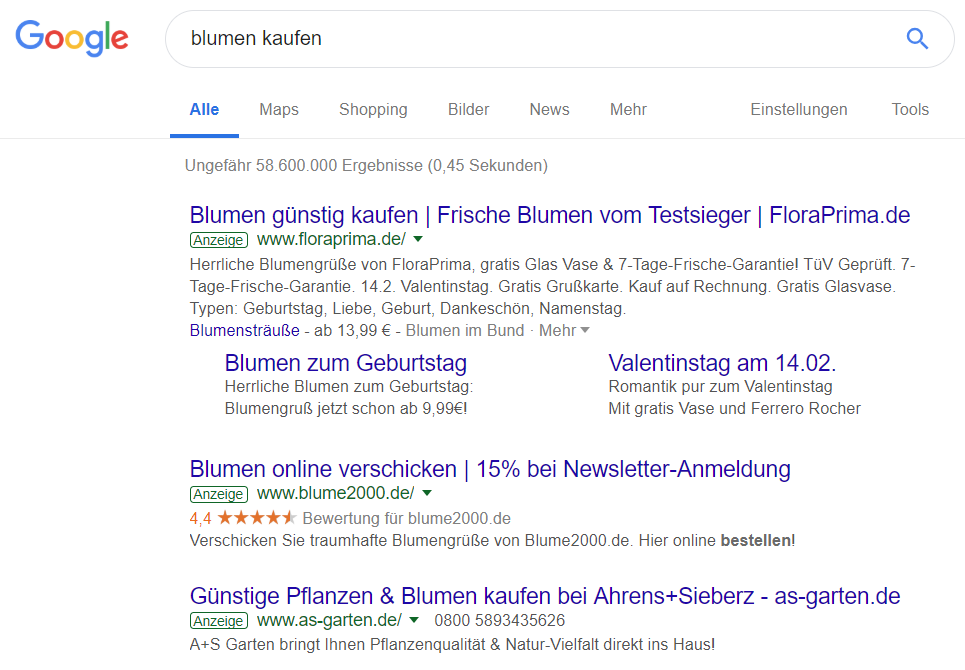Switch to the Bilder tab
Image resolution: width=965 pixels, height=670 pixels.
468,109
